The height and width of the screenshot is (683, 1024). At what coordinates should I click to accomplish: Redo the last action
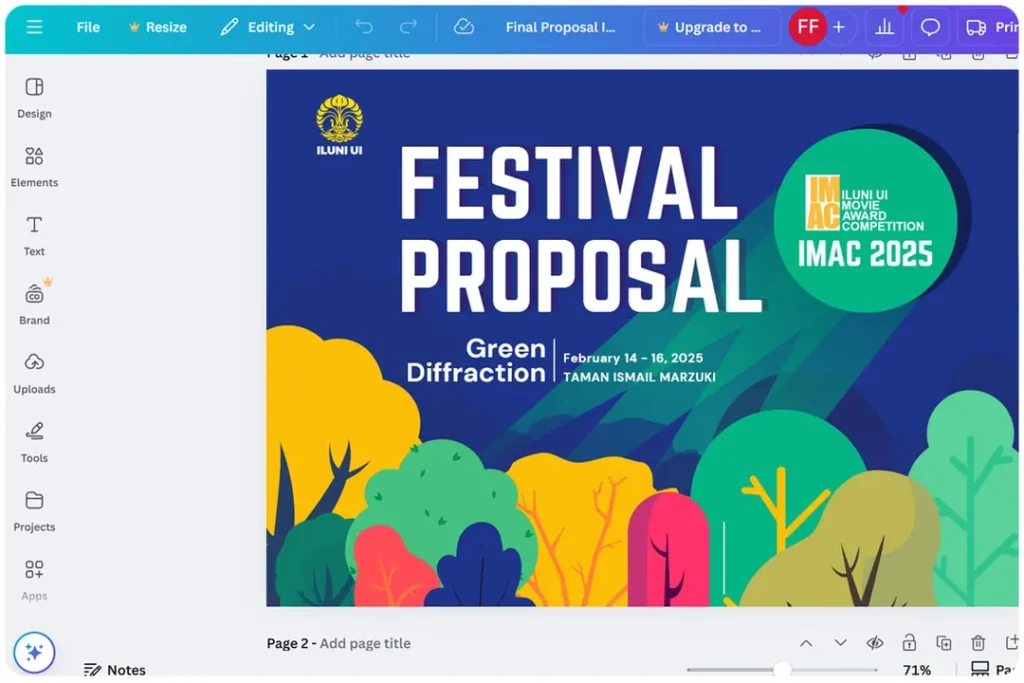pos(408,27)
